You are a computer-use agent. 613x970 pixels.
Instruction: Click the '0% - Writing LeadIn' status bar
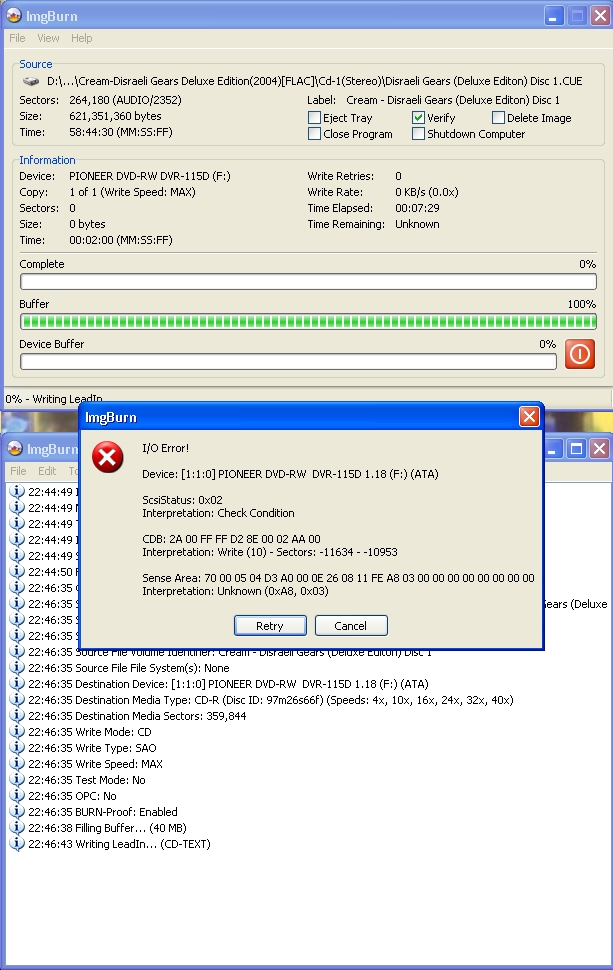[54, 399]
